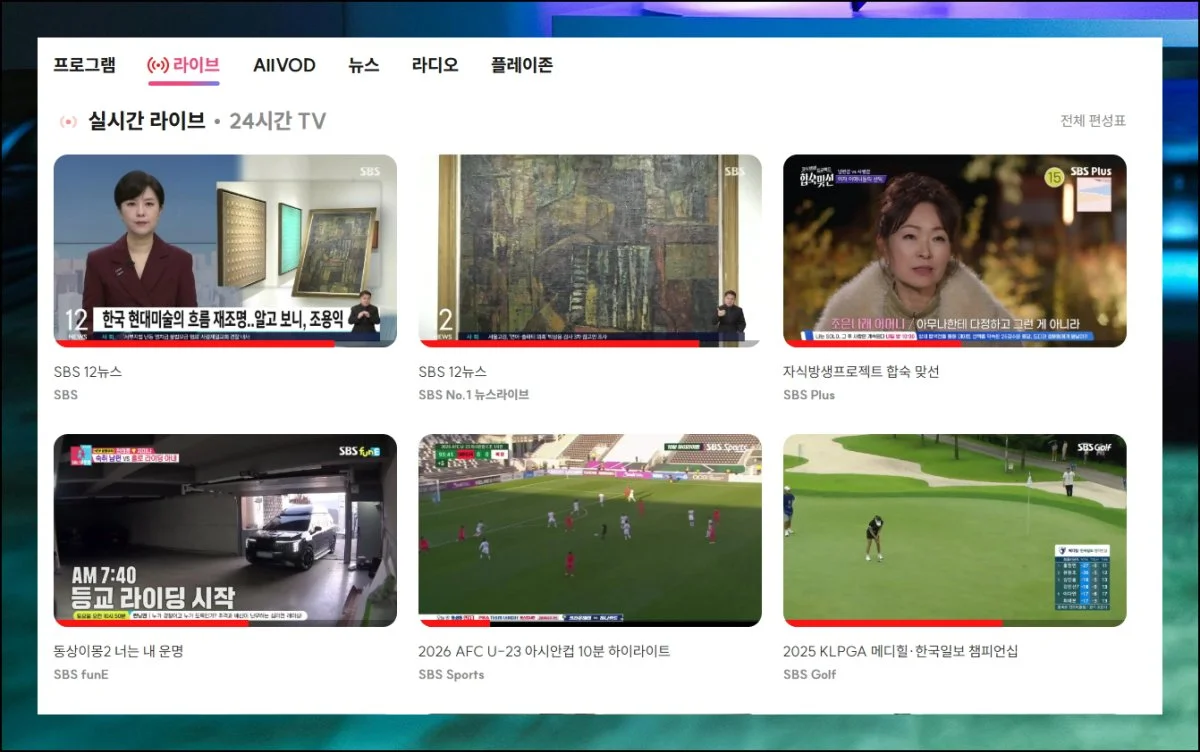The height and width of the screenshot is (752, 1200).
Task: Select the 24시간 TV section
Action: coord(277,122)
